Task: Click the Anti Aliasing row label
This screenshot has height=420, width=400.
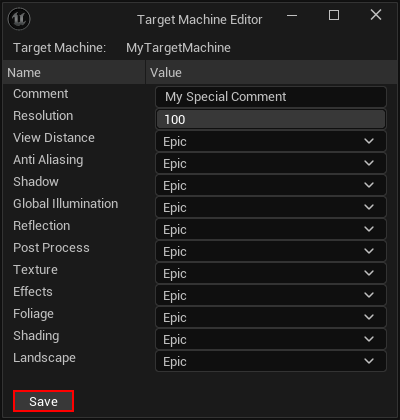Action: [x=48, y=160]
